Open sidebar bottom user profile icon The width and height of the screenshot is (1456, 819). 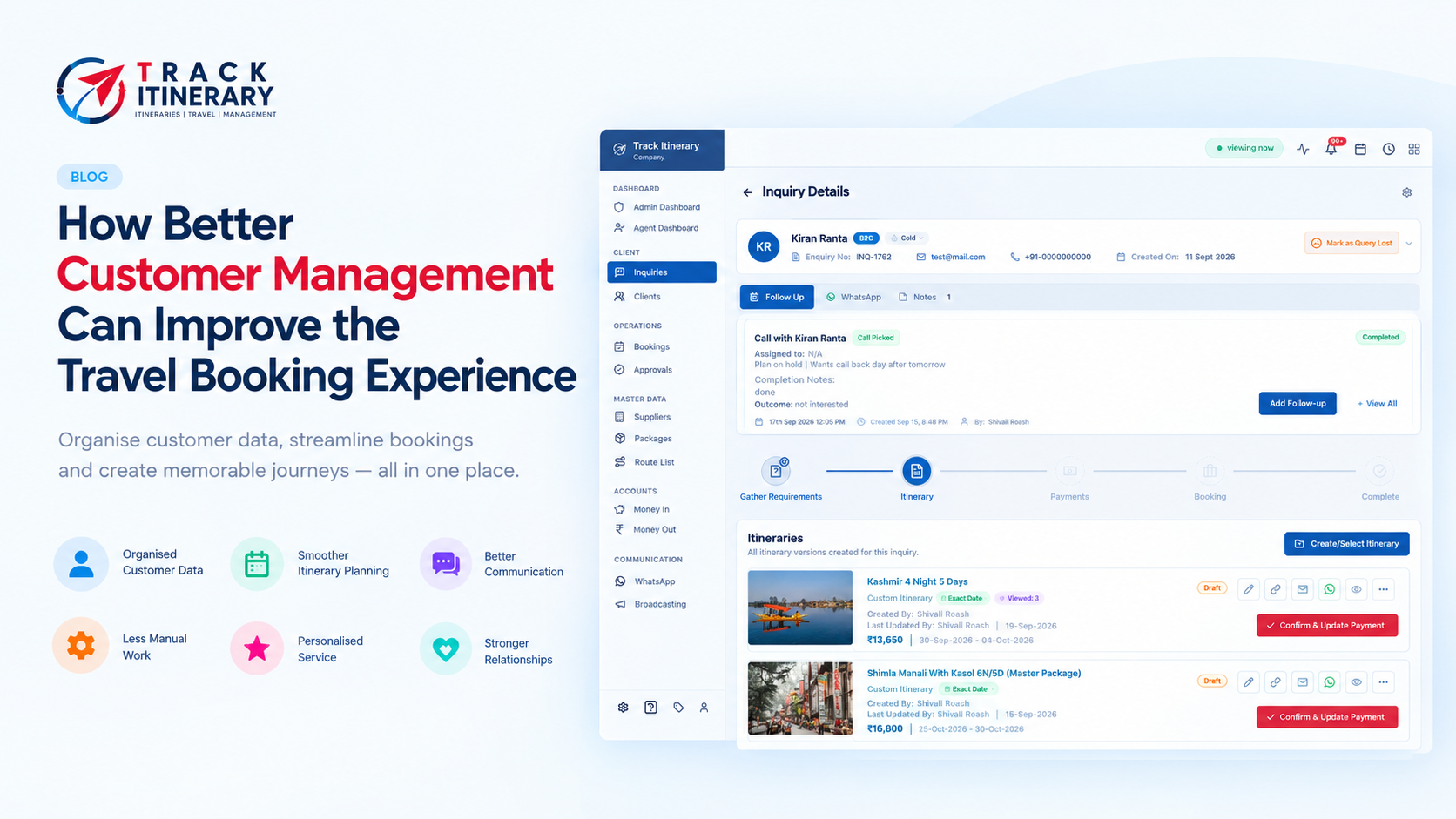coord(704,708)
